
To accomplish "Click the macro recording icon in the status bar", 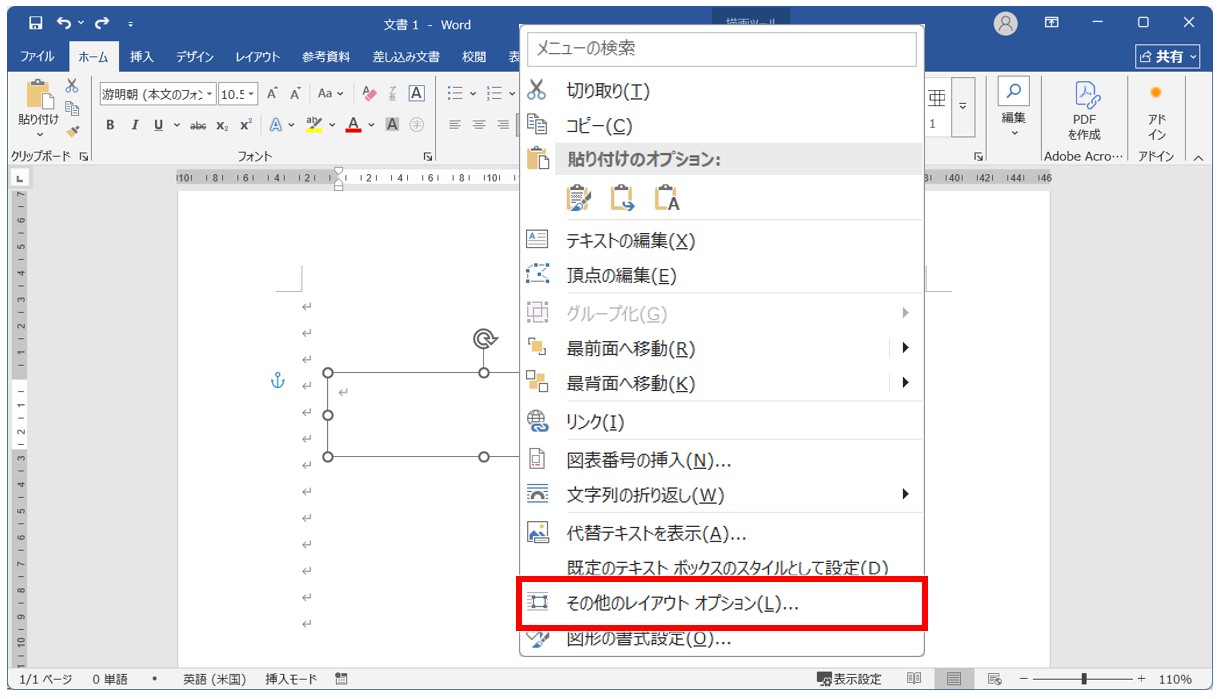I will [x=342, y=679].
